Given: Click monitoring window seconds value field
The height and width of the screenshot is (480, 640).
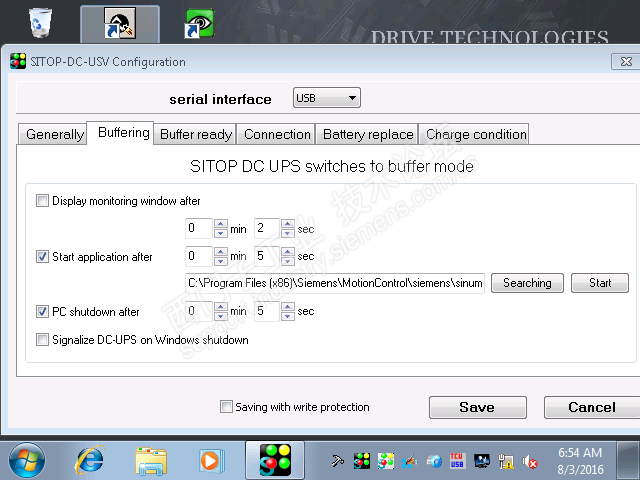Looking at the screenshot, I should pyautogui.click(x=267, y=228).
